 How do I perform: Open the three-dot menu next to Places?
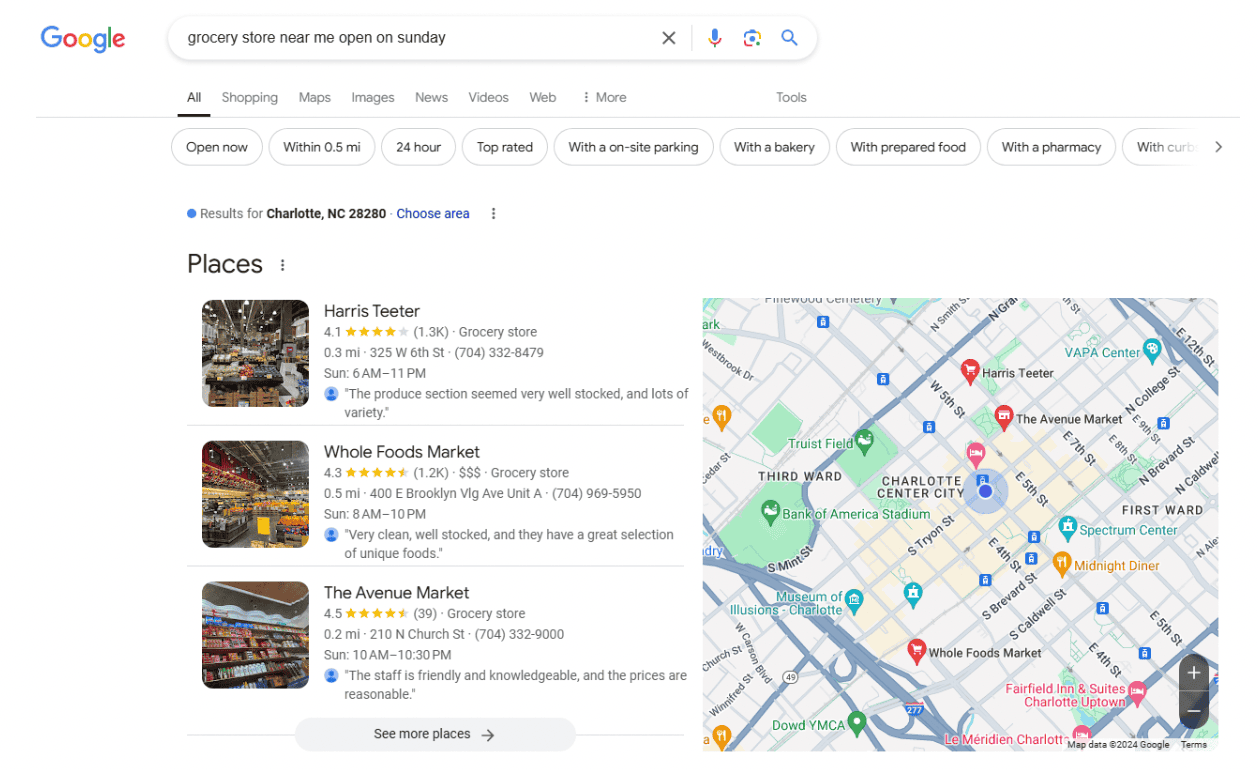click(282, 264)
